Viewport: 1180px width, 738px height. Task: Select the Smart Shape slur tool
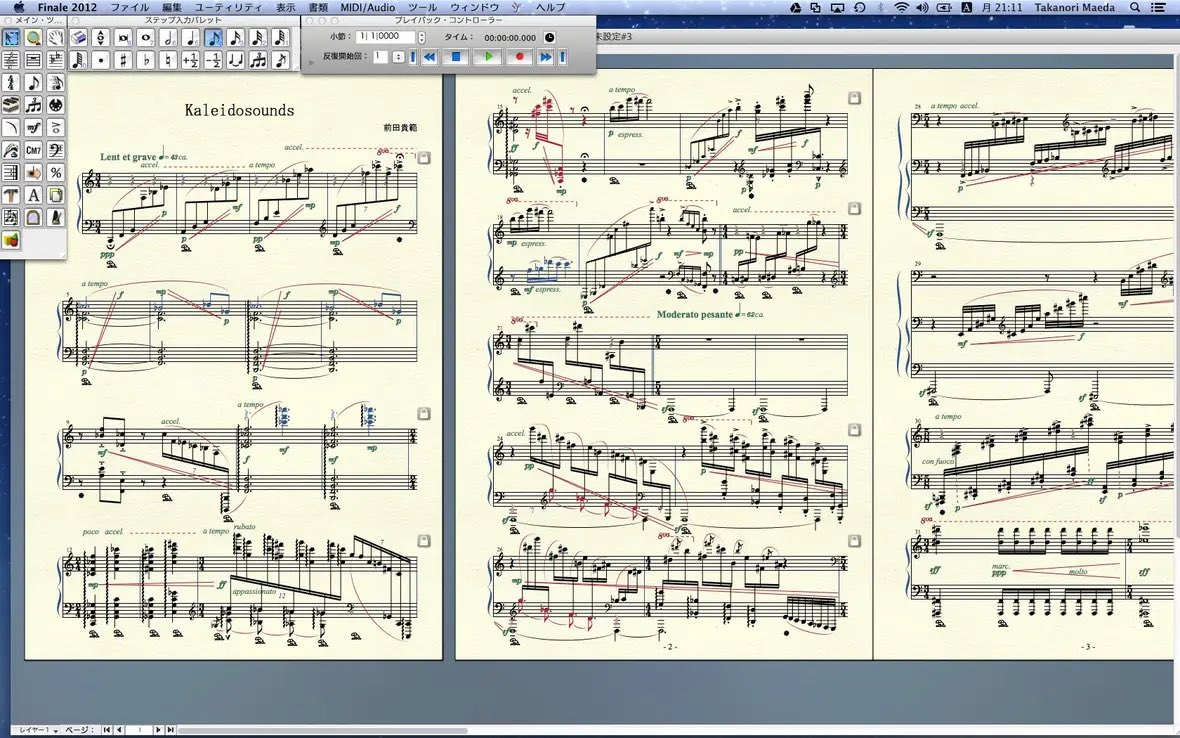(x=11, y=127)
